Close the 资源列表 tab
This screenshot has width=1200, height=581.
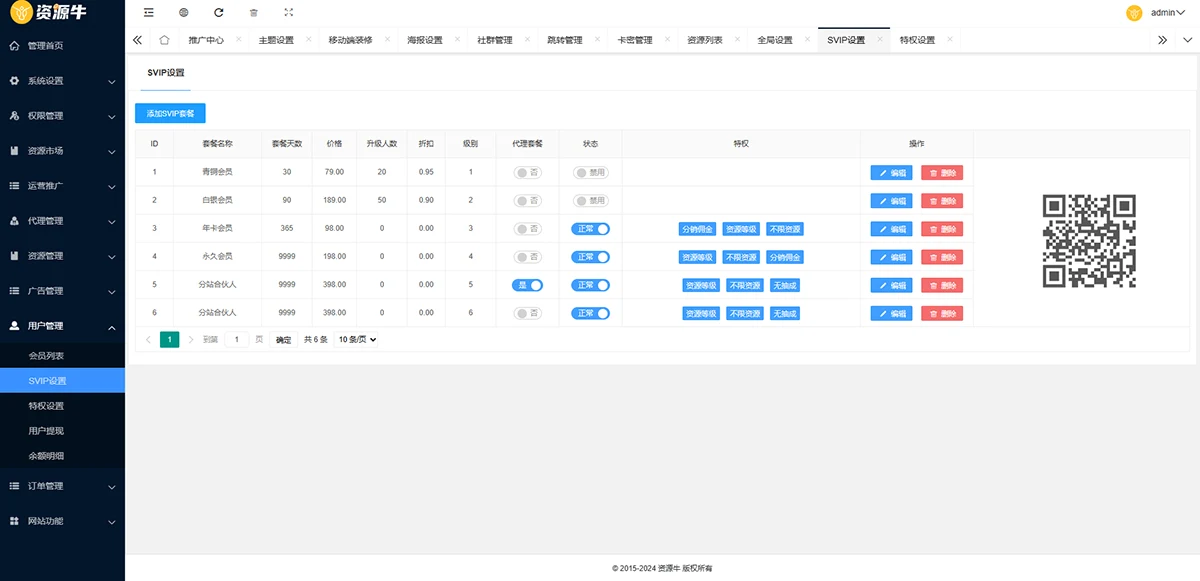[738, 40]
